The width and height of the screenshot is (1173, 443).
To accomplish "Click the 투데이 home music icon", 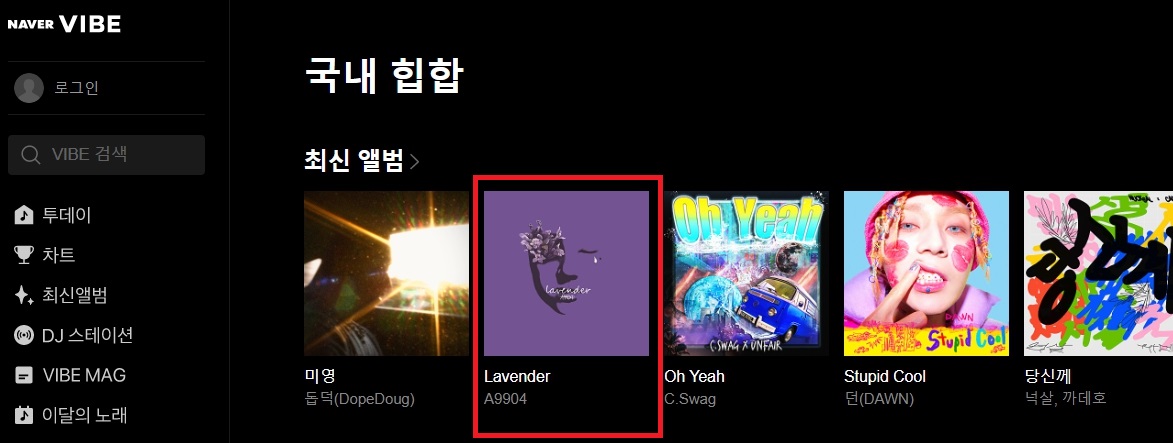I will pos(24,216).
